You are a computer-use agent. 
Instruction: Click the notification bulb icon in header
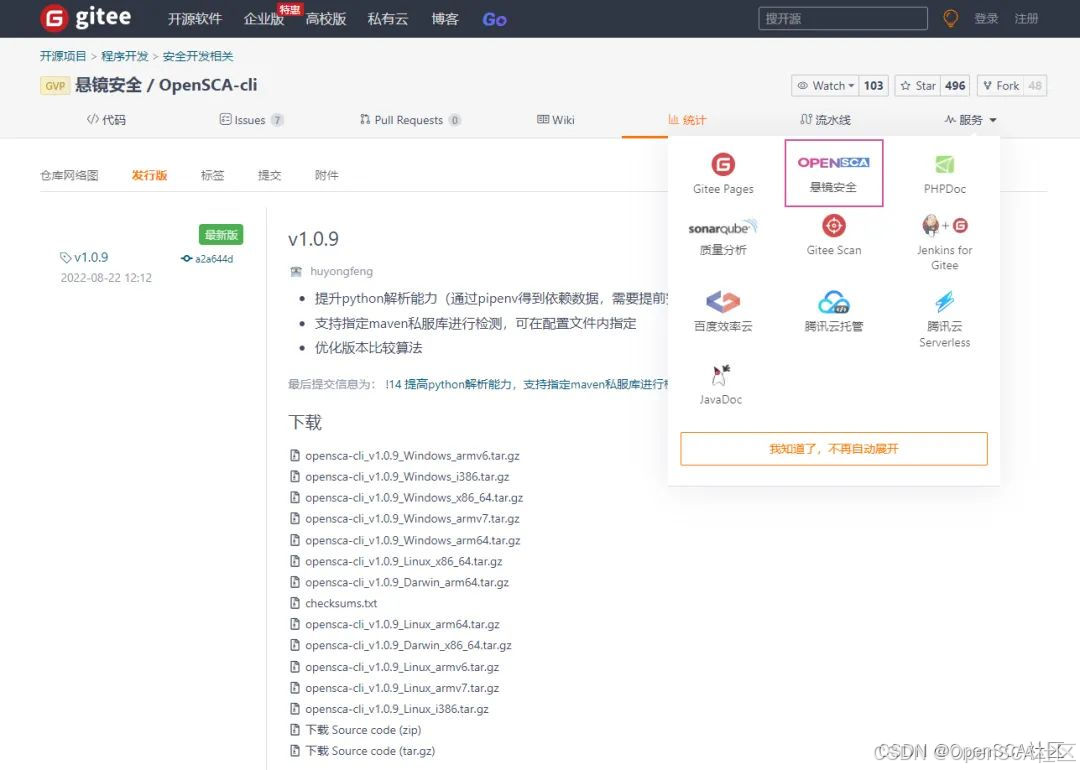[951, 19]
